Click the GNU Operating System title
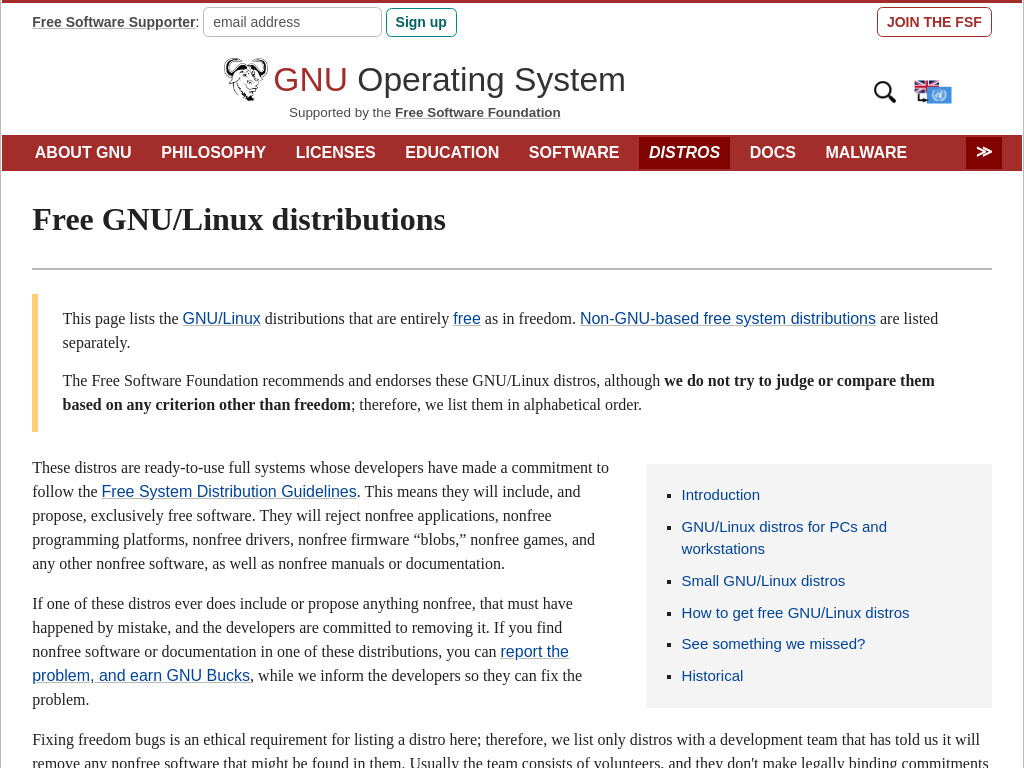 449,80
